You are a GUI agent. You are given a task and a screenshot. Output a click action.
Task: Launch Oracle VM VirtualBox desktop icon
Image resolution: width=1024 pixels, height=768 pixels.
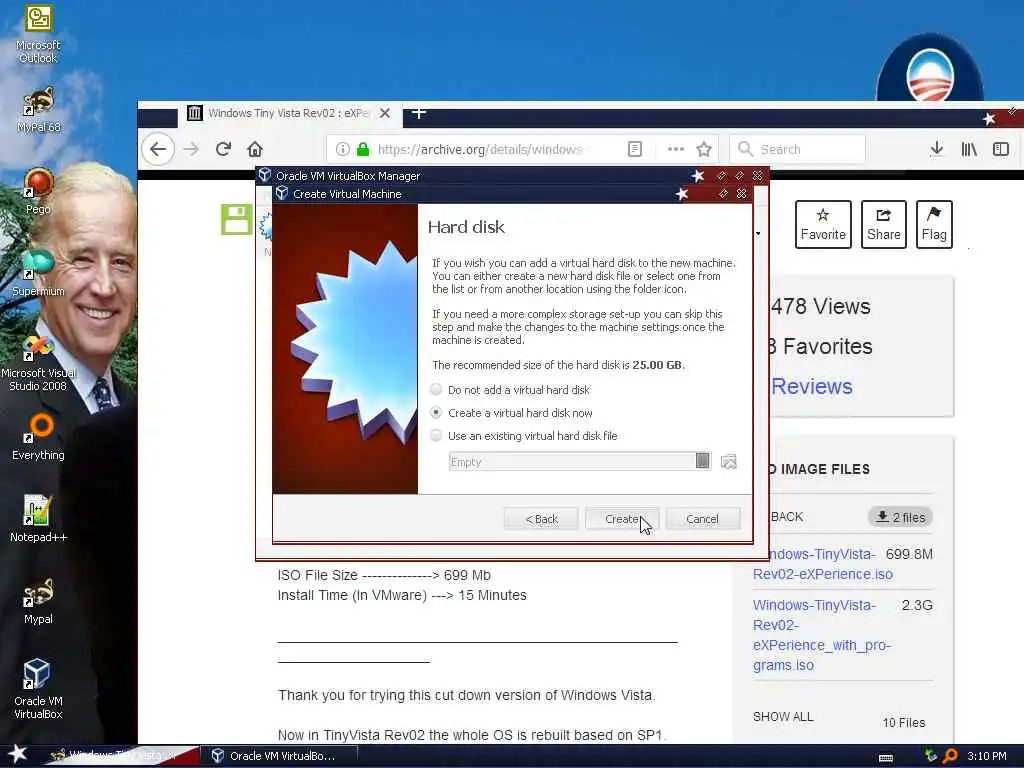click(38, 689)
